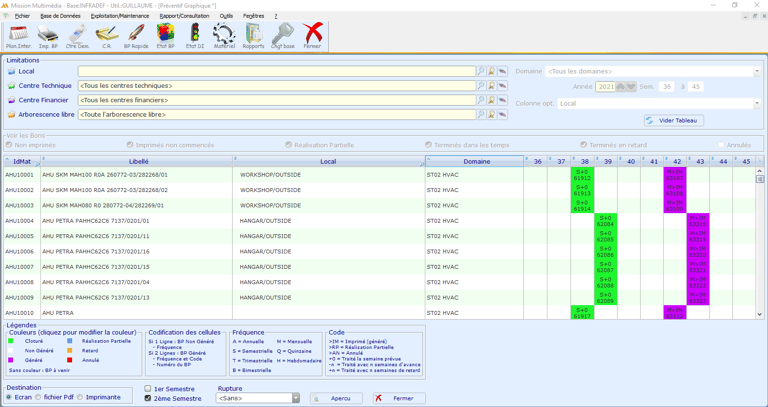Click the Local text input field
Viewport: 768px width, 407px height.
pos(276,72)
